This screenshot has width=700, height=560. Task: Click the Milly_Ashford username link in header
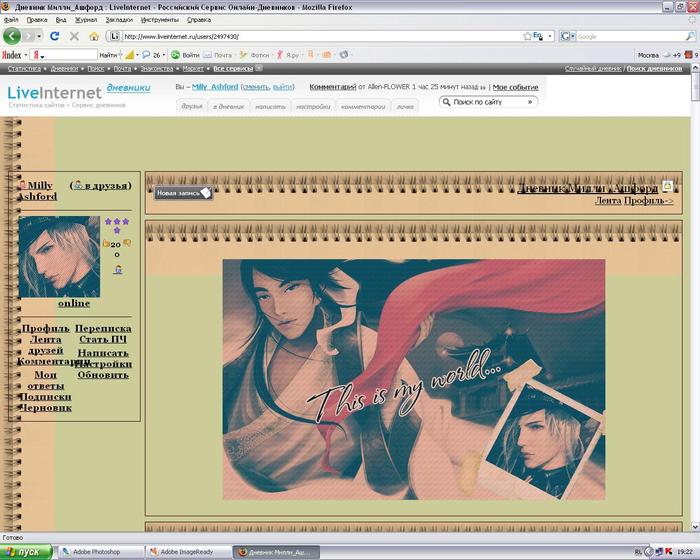pos(215,87)
